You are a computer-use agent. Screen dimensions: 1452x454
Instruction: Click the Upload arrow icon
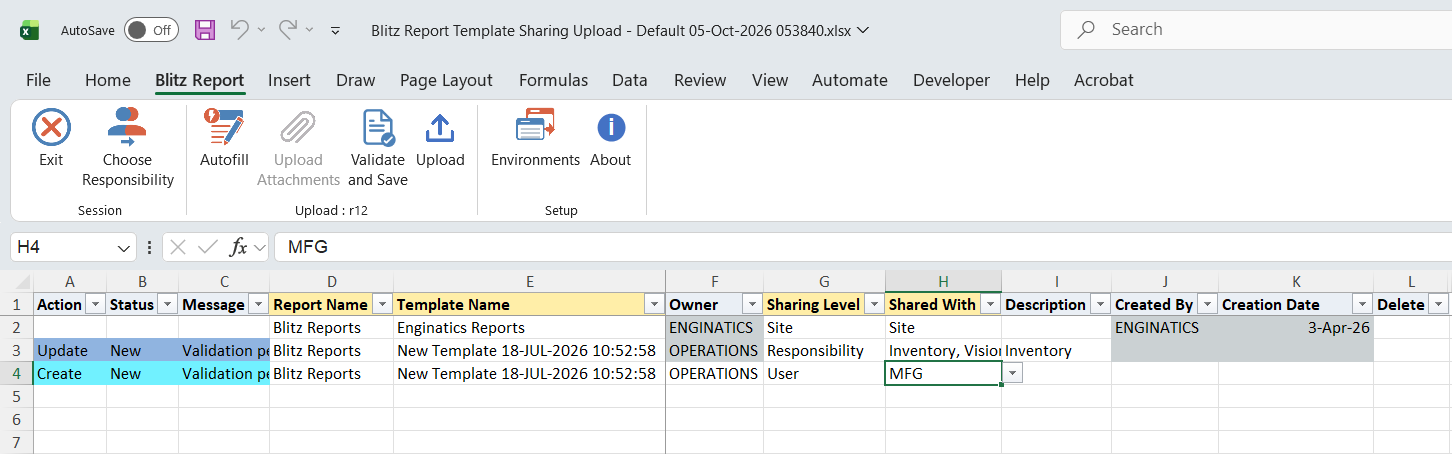[x=440, y=128]
